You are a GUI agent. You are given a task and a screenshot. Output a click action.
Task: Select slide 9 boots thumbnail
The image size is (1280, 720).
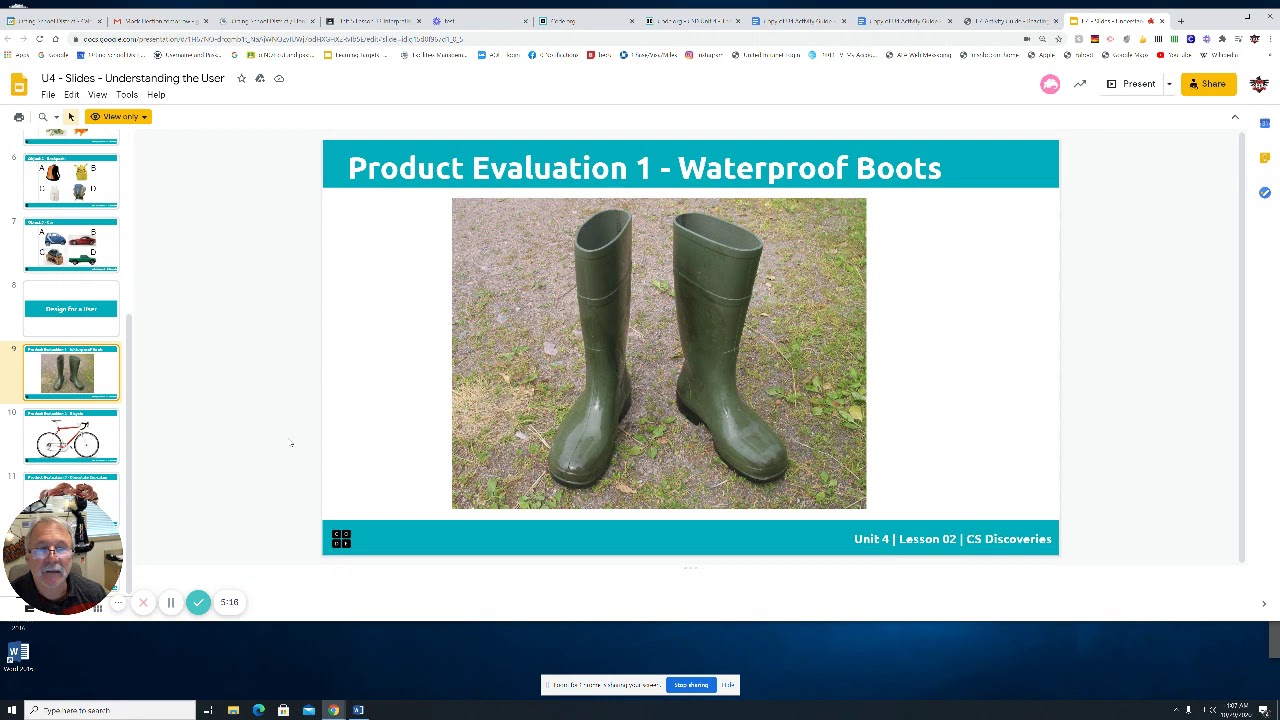click(x=71, y=372)
